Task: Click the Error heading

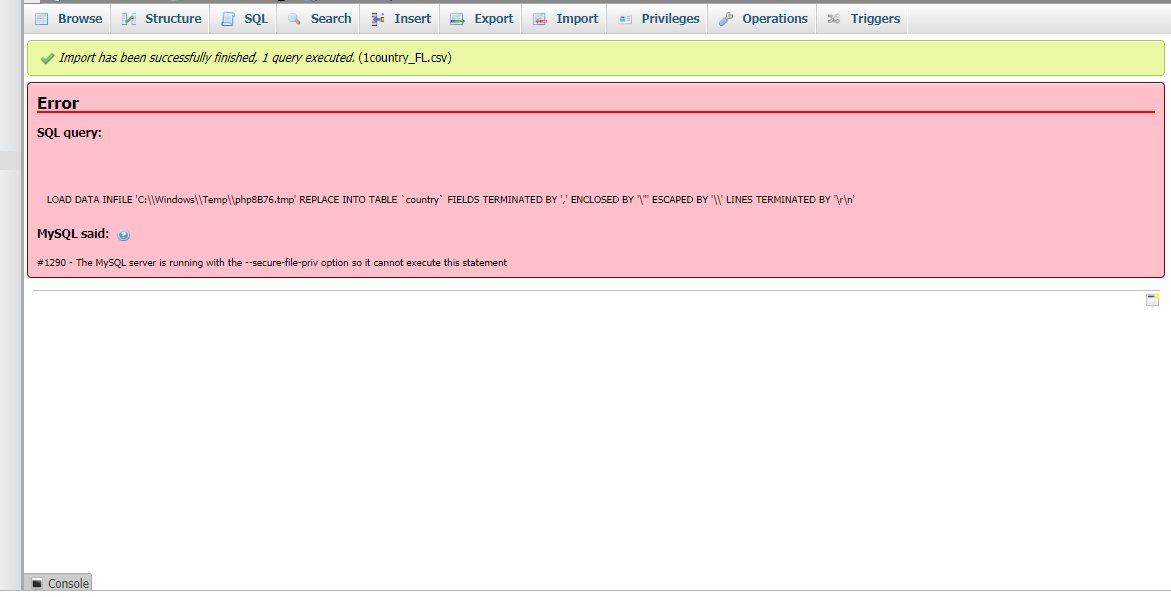Action: click(58, 103)
